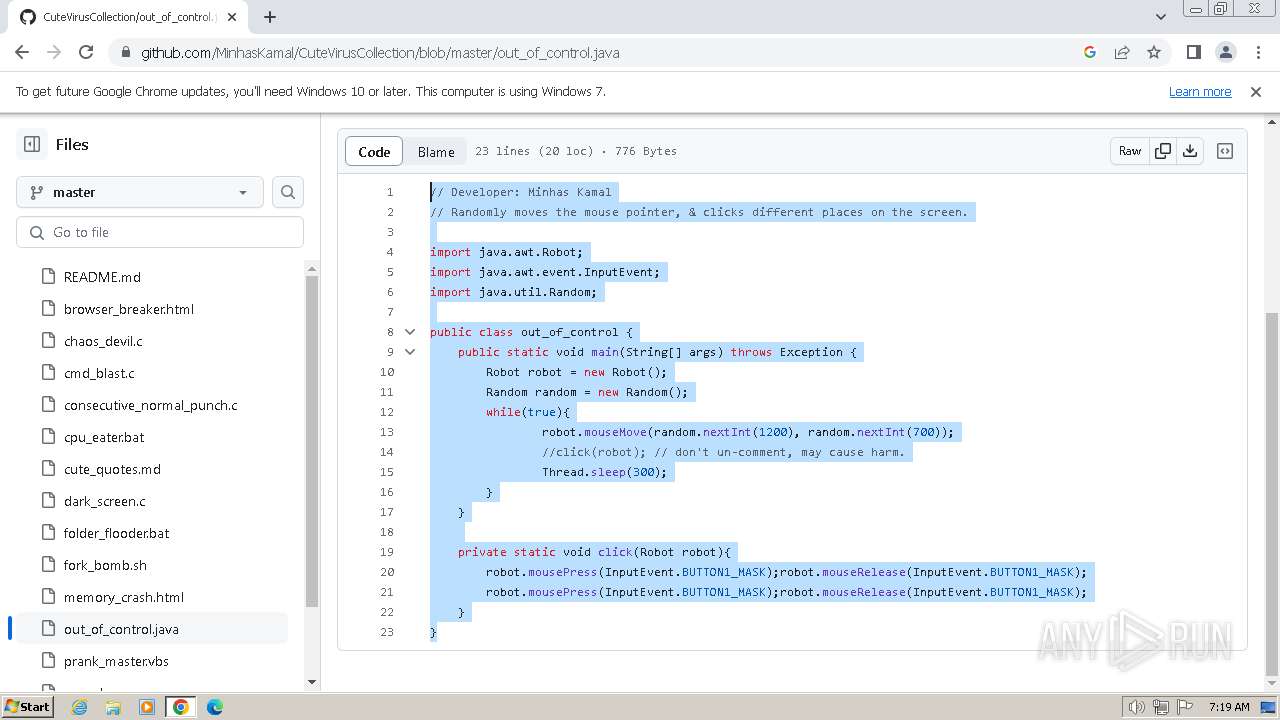The height and width of the screenshot is (720, 1280).
Task: Follow the Learn more link
Action: (1200, 91)
